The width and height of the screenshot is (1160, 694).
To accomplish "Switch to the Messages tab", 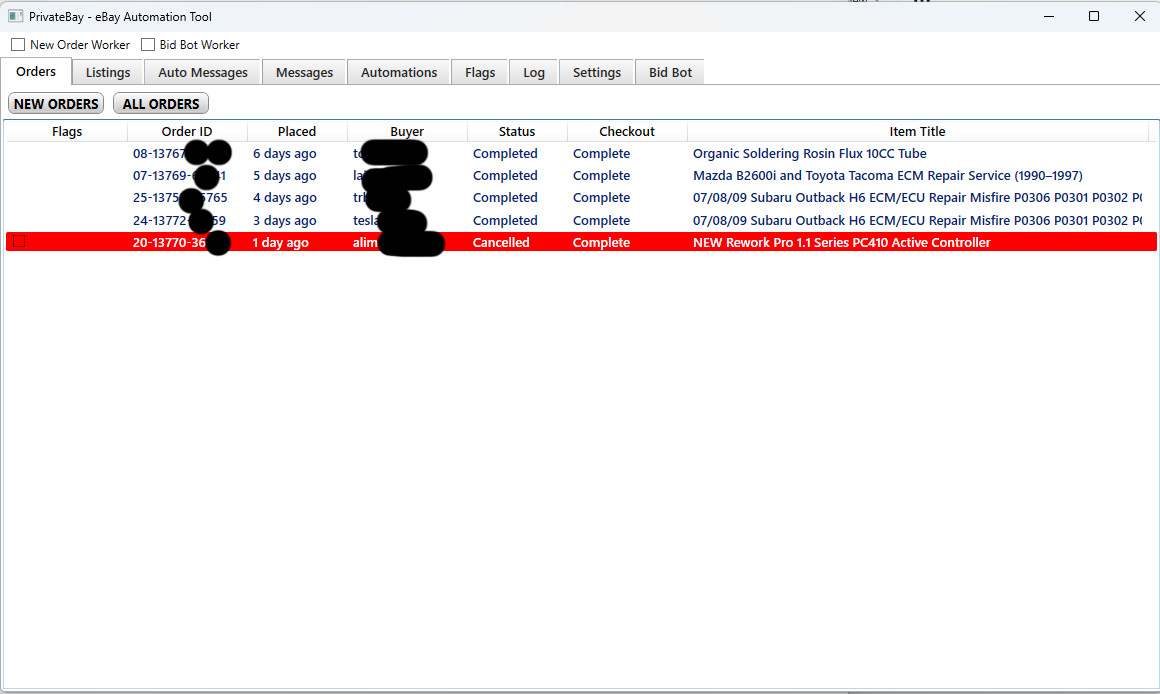I will (304, 71).
